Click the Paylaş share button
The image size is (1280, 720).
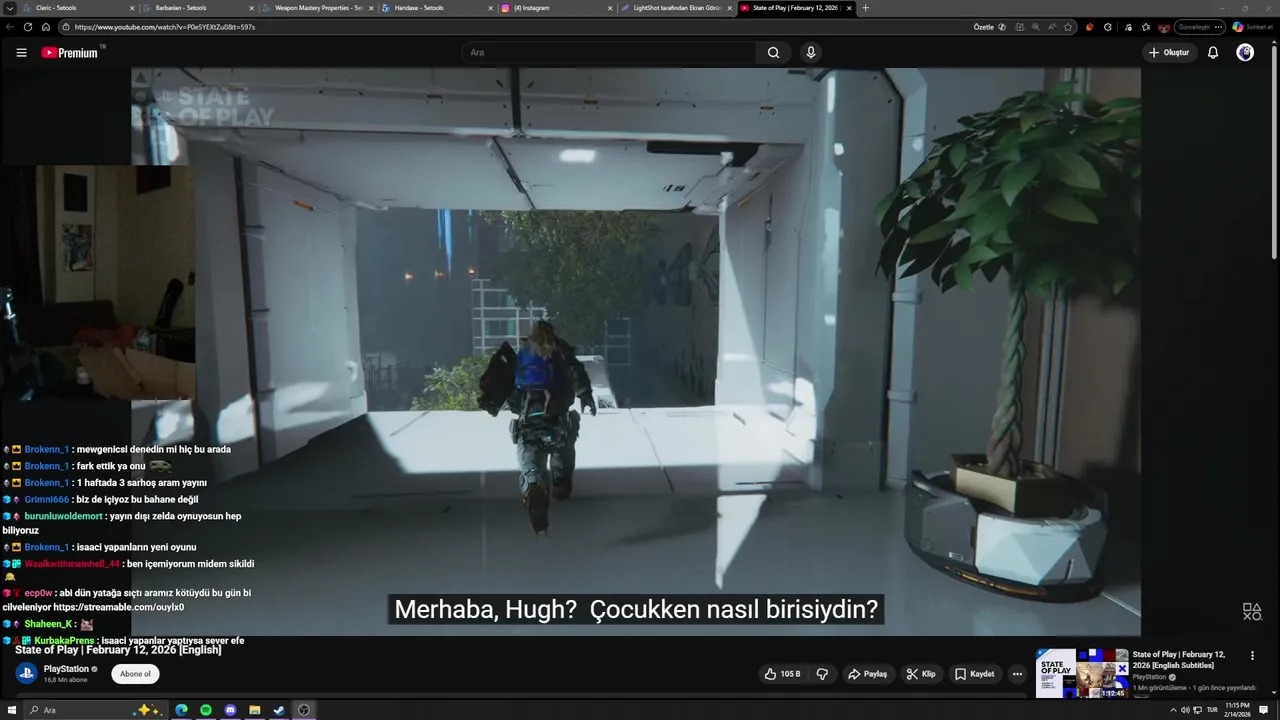[867, 674]
